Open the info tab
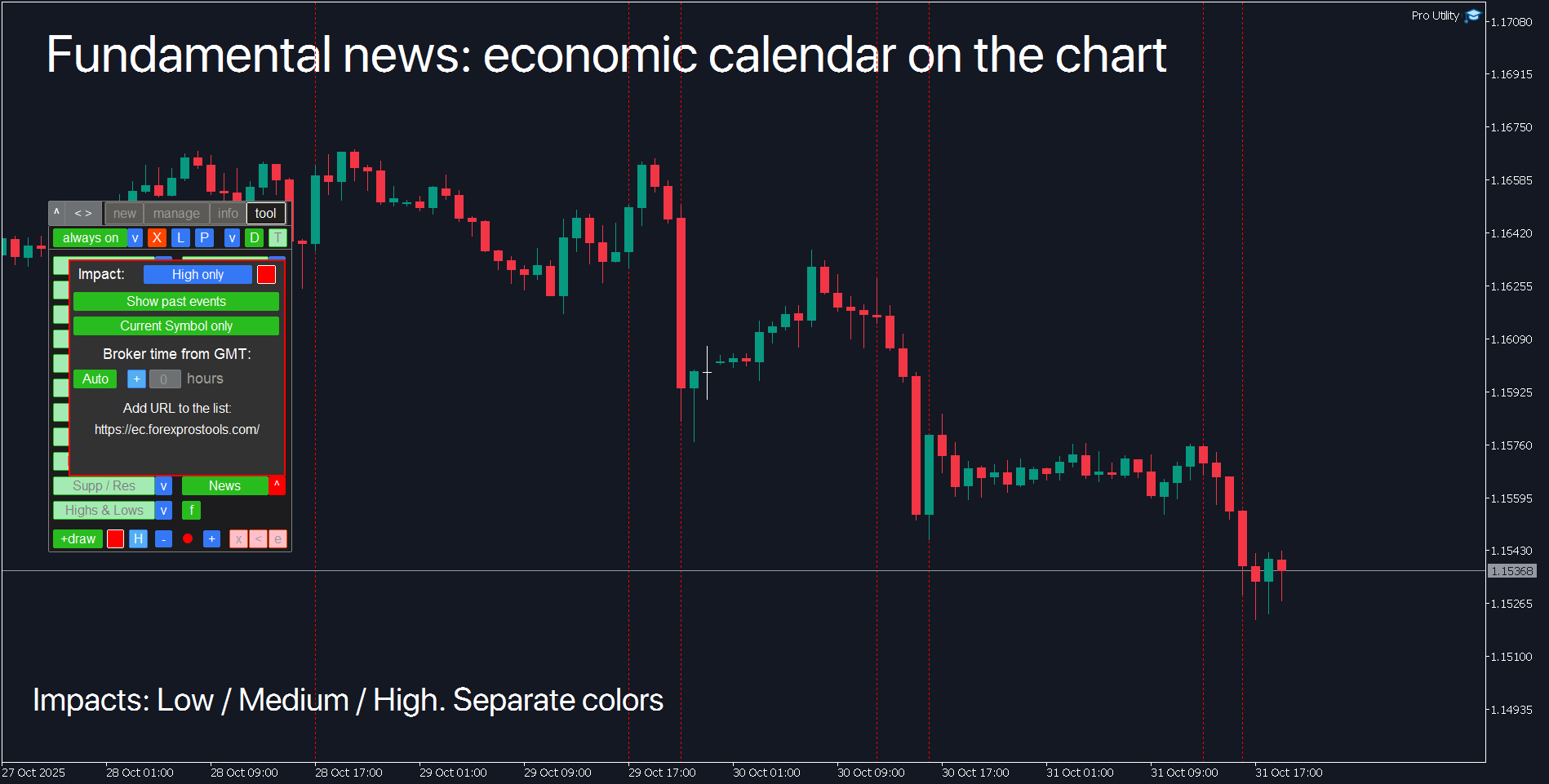Image resolution: width=1549 pixels, height=784 pixels. tap(228, 213)
